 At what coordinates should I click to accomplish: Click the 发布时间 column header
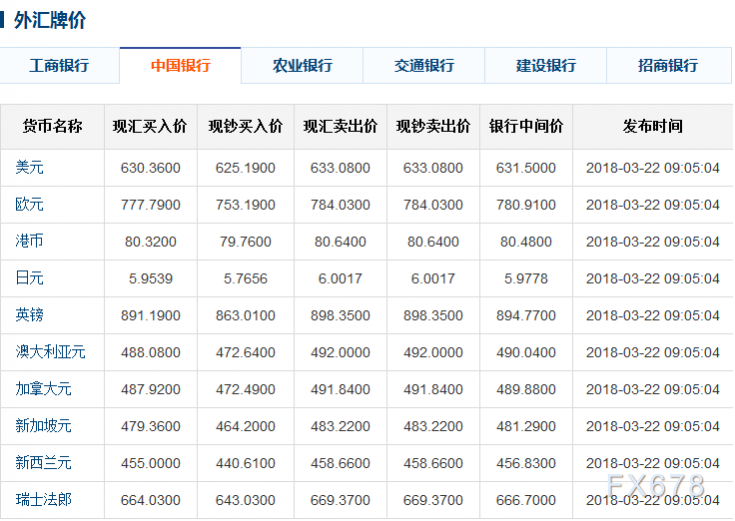pyautogui.click(x=652, y=127)
